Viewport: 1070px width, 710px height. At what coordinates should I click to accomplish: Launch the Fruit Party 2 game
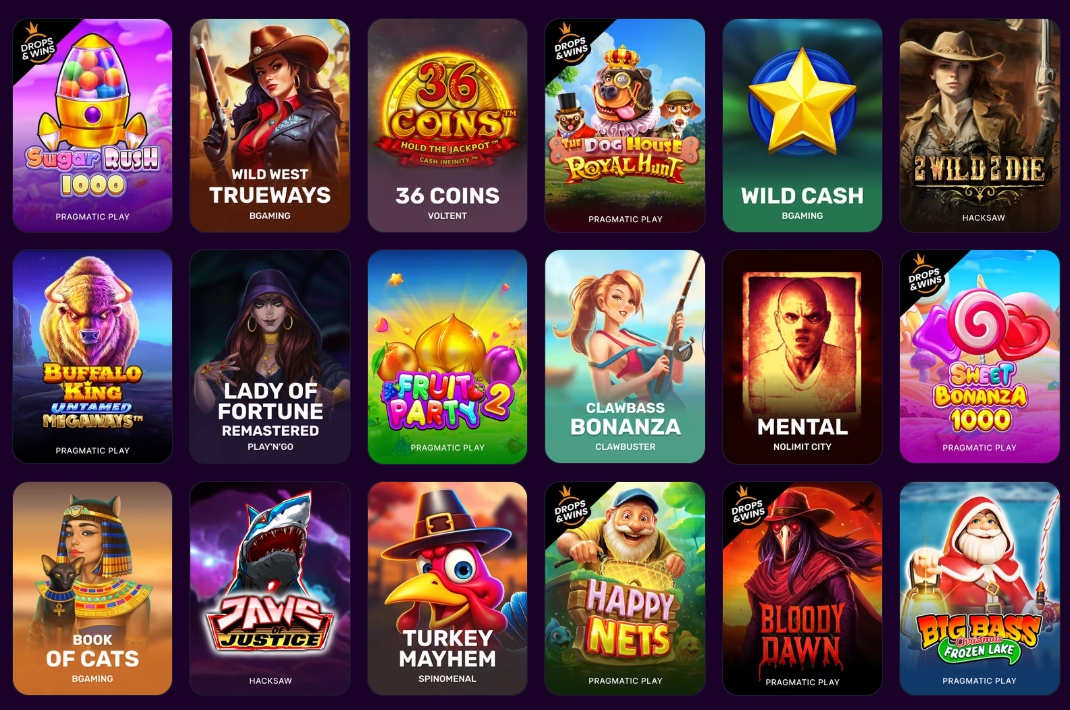(447, 356)
